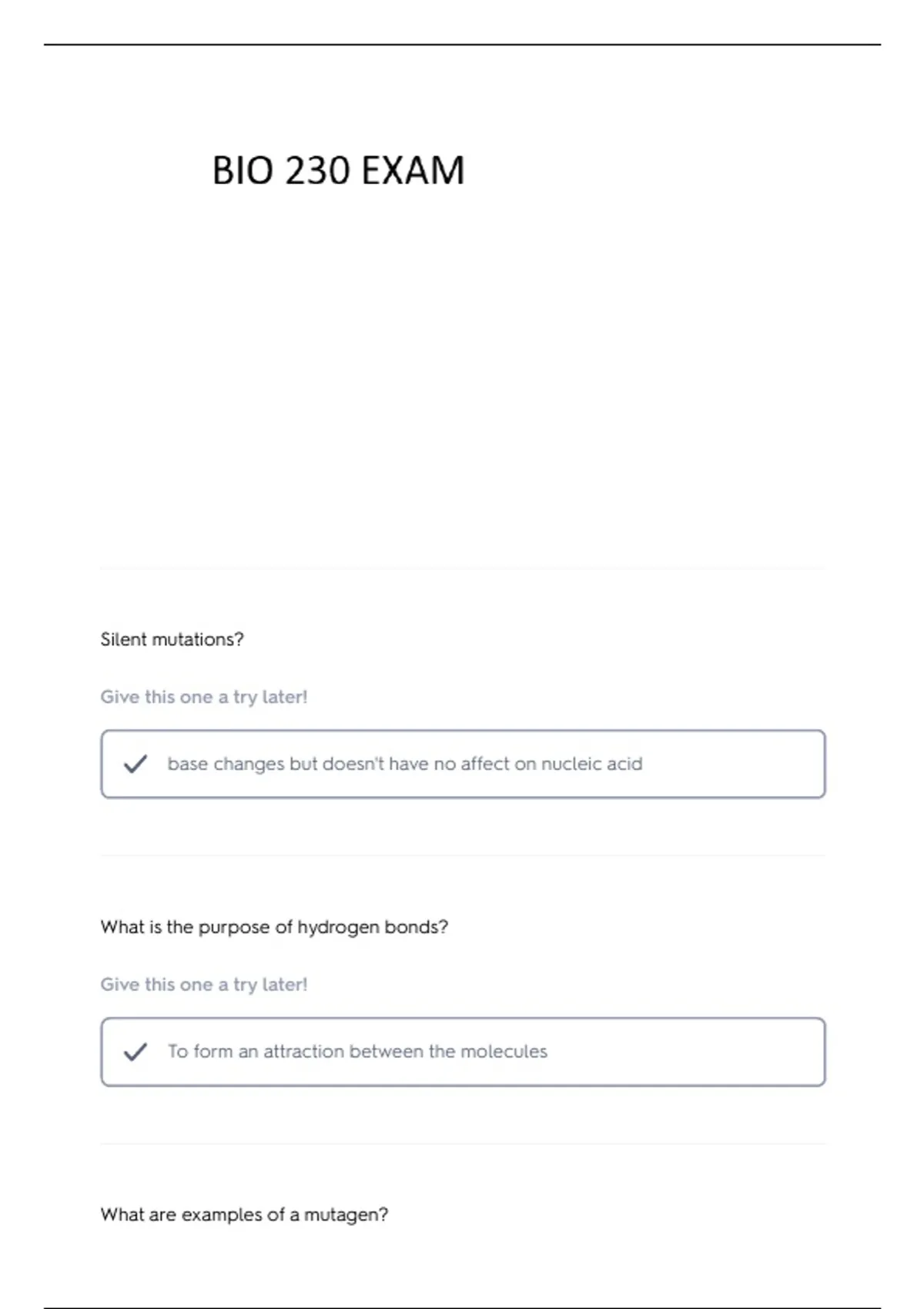The image size is (924, 1309).
Task: Click "Give this one a try later!" under the hydrogen bonds question
Action: 204,985
